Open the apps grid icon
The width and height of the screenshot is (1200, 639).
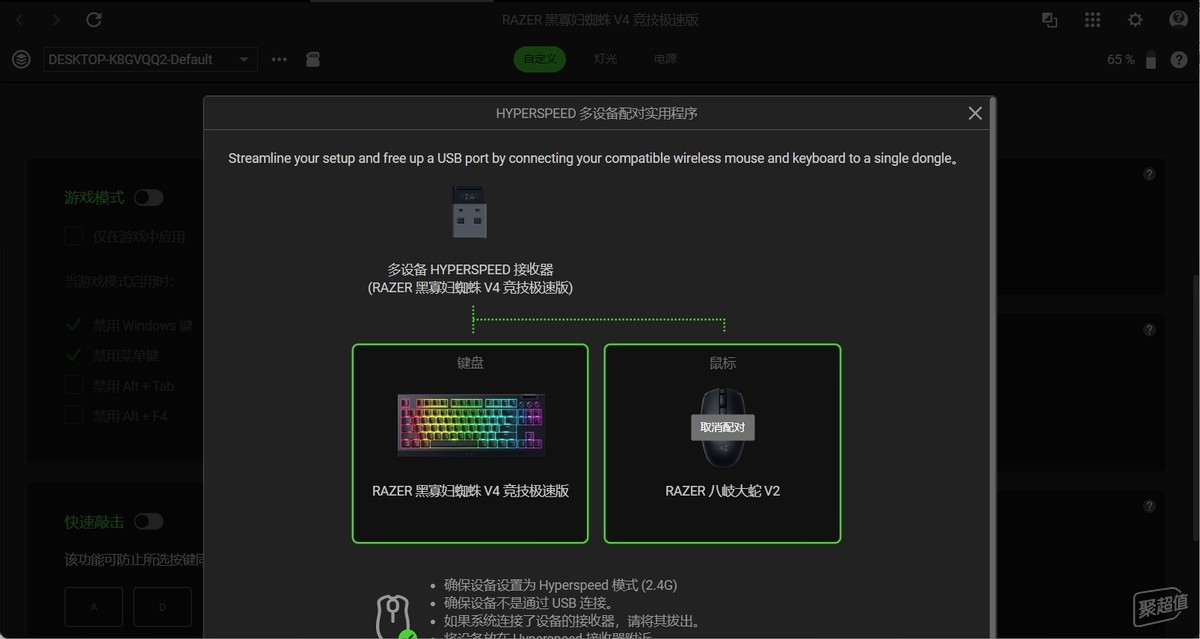(1093, 20)
